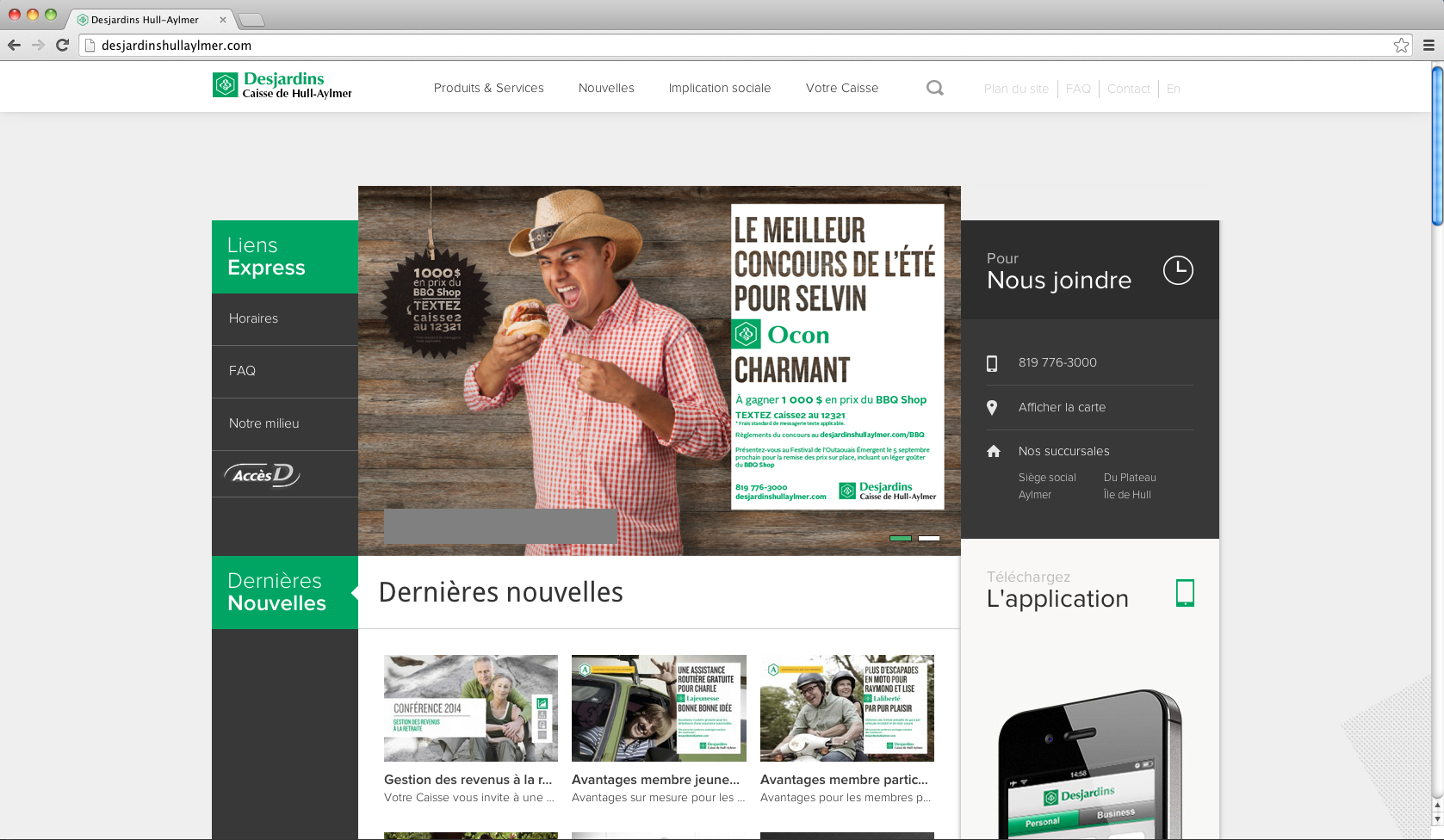Screen dimensions: 1444x840
Task: Open the escapades en moto news thumbnail
Action: click(x=847, y=708)
